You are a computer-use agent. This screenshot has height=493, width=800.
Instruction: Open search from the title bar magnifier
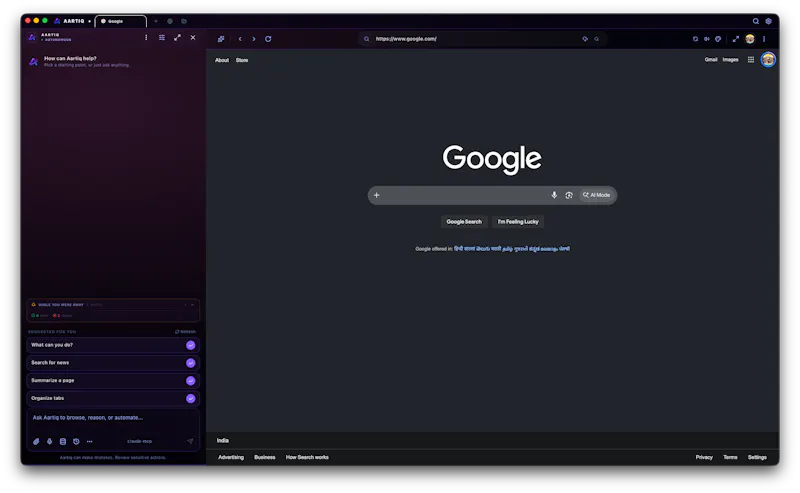[756, 21]
